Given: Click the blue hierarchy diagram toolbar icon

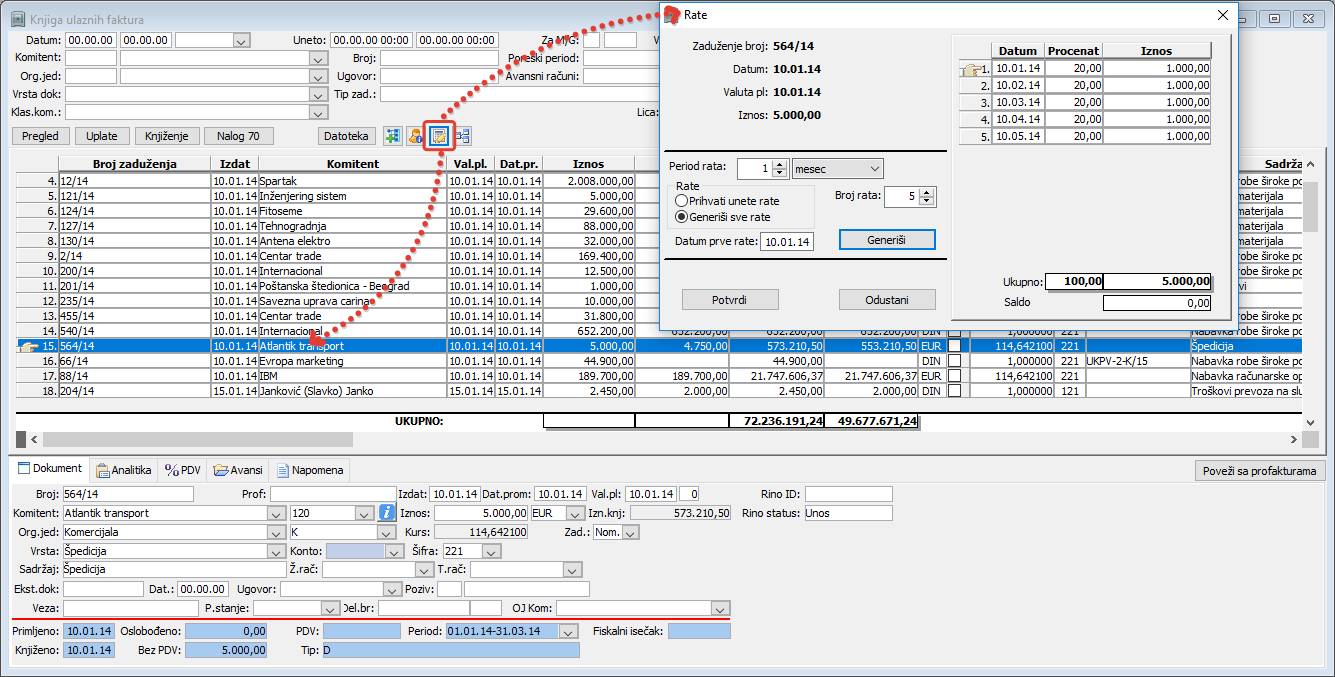Looking at the screenshot, I should 464,136.
